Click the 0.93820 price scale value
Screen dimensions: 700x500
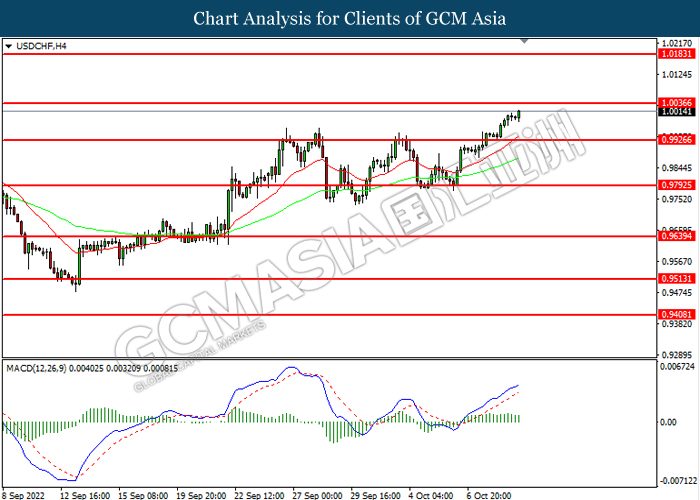pyautogui.click(x=677, y=324)
